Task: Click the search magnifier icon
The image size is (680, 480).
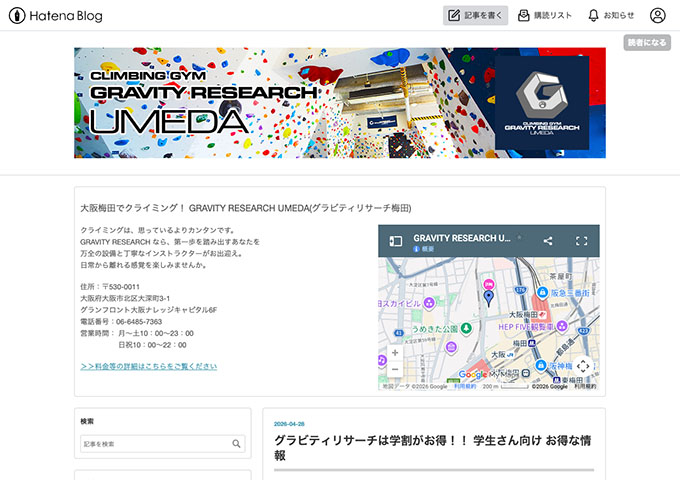Action: [236, 444]
